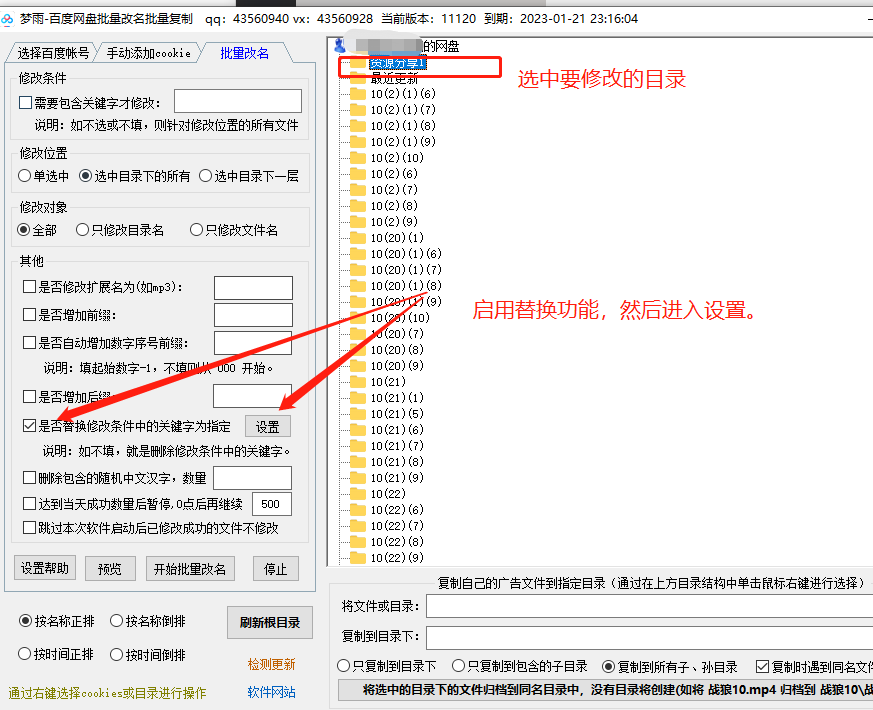Click the folder icon beside 10(2)(10)
The width and height of the screenshot is (873, 710).
(x=356, y=157)
